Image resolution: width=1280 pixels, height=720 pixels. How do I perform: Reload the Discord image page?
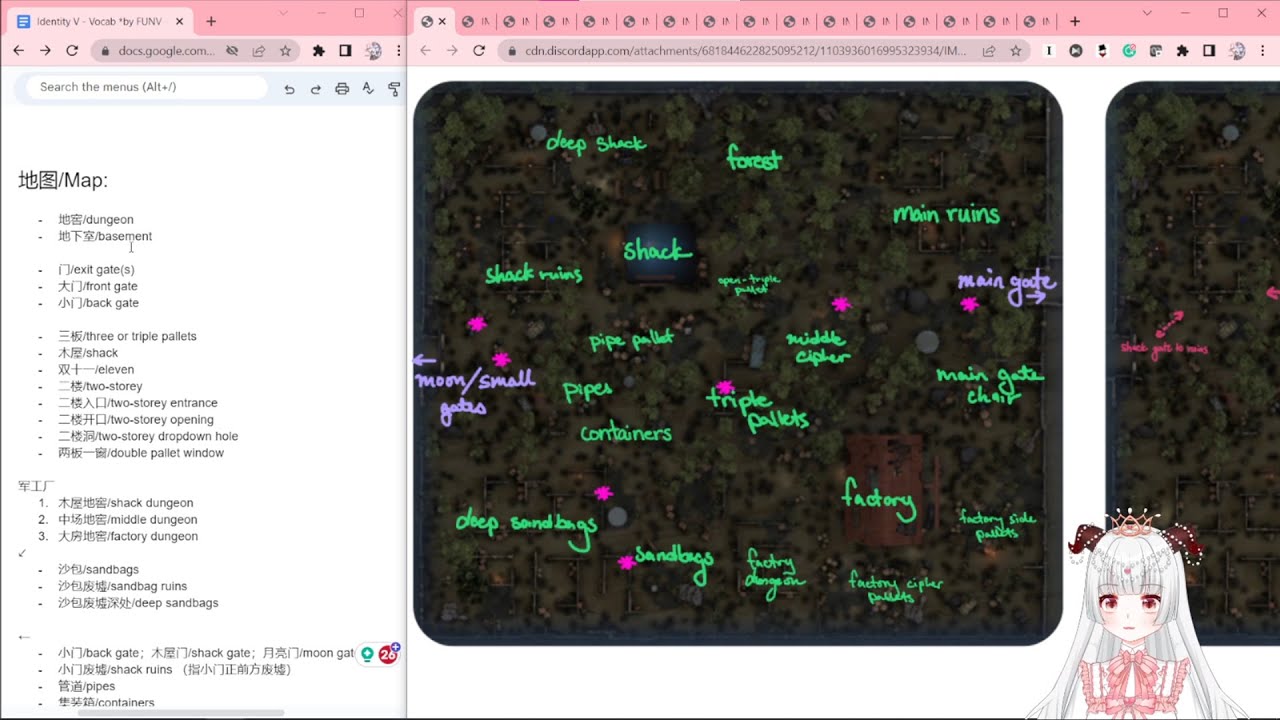(479, 50)
